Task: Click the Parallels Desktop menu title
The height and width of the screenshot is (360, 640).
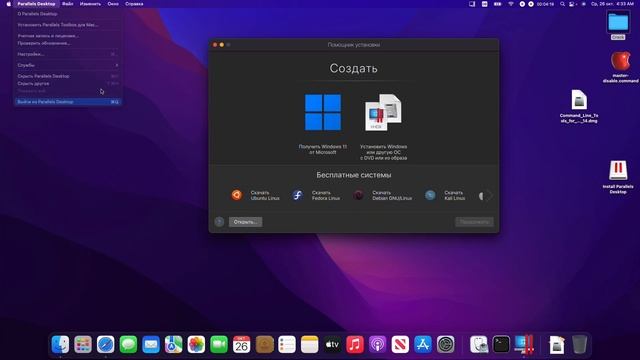Action: coord(36,4)
